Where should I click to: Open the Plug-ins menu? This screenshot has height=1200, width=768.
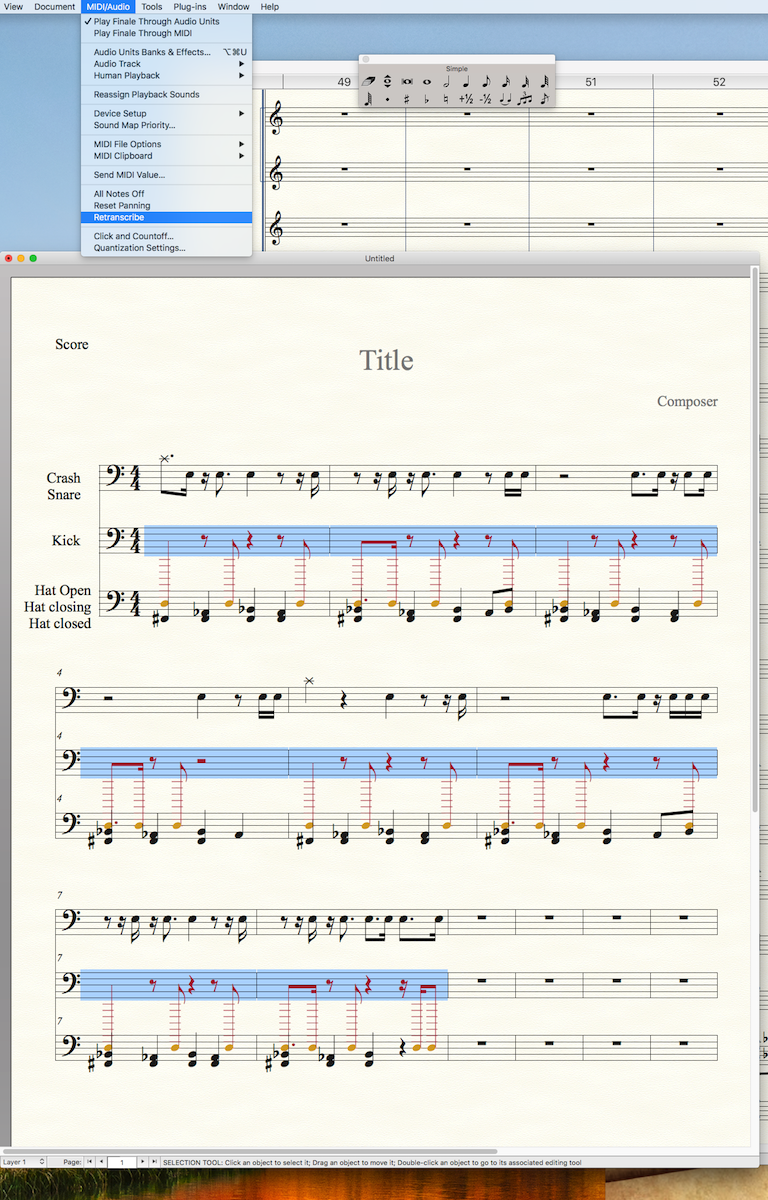pyautogui.click(x=189, y=6)
